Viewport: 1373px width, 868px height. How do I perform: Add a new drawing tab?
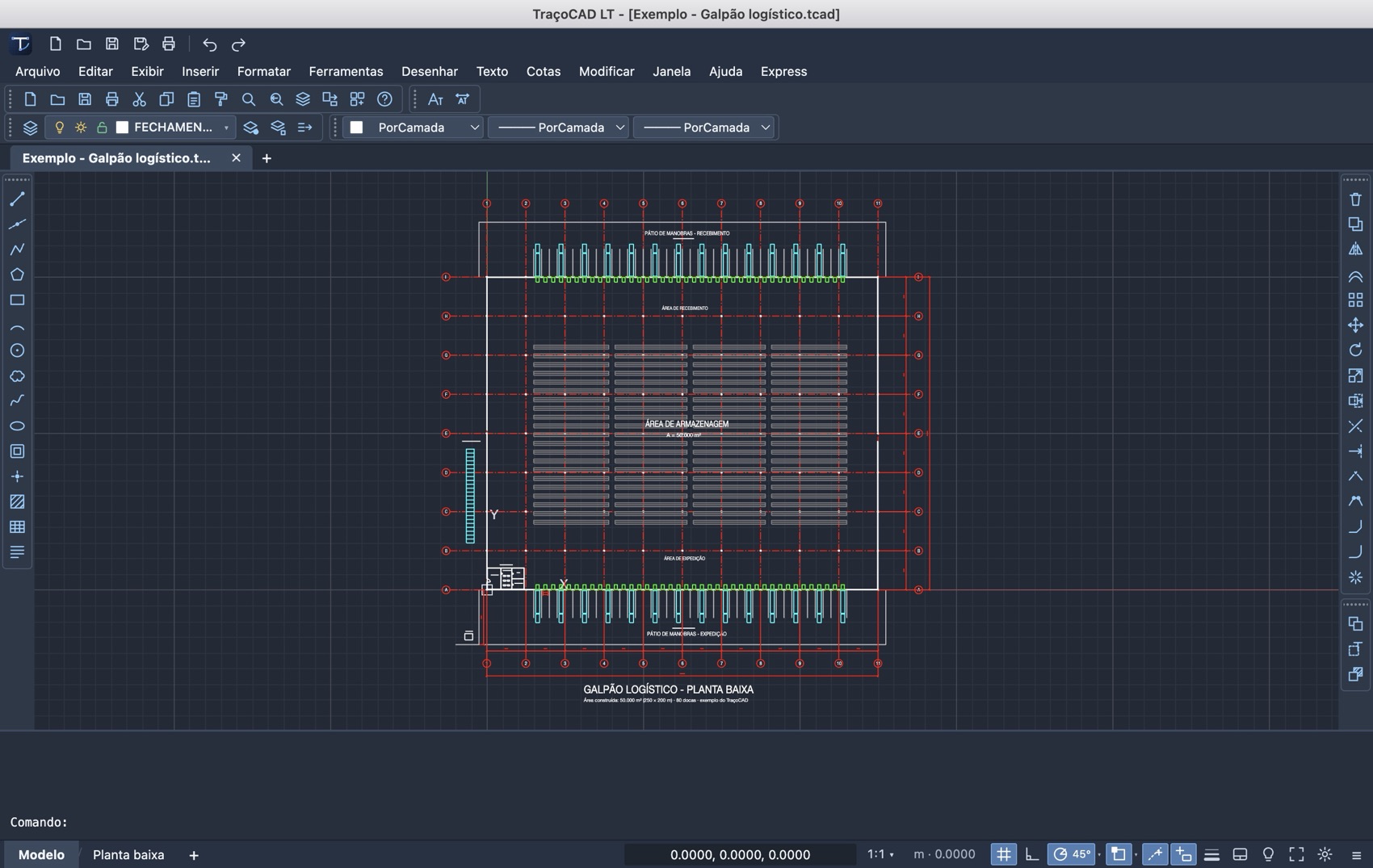(267, 158)
